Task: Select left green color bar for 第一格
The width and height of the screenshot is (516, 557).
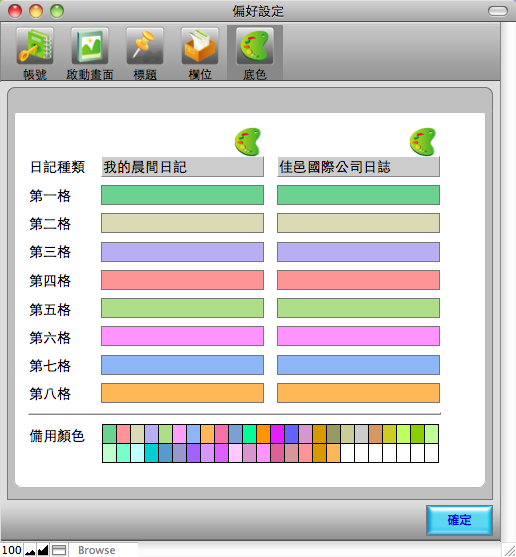Action: [x=183, y=195]
